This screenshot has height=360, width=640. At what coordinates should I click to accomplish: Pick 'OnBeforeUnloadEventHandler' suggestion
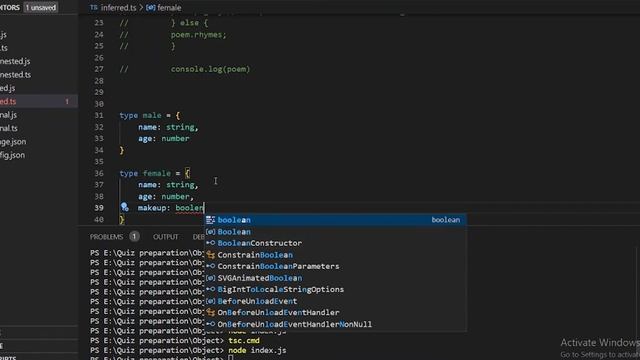click(x=335, y=313)
